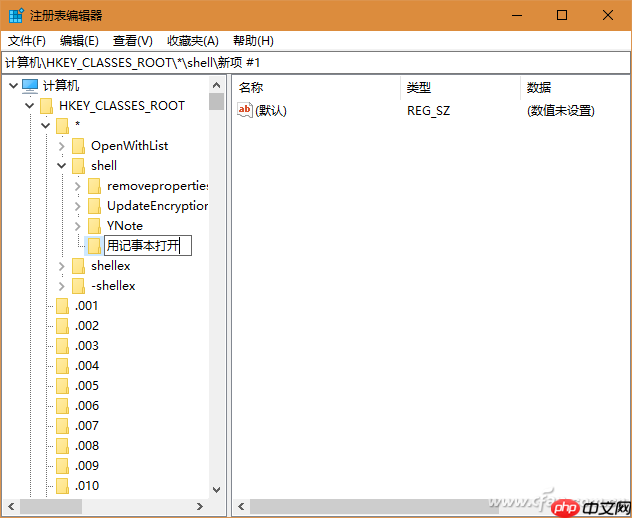This screenshot has width=632, height=518.
Task: Click the ab string value icon for (默认)
Action: (x=245, y=110)
